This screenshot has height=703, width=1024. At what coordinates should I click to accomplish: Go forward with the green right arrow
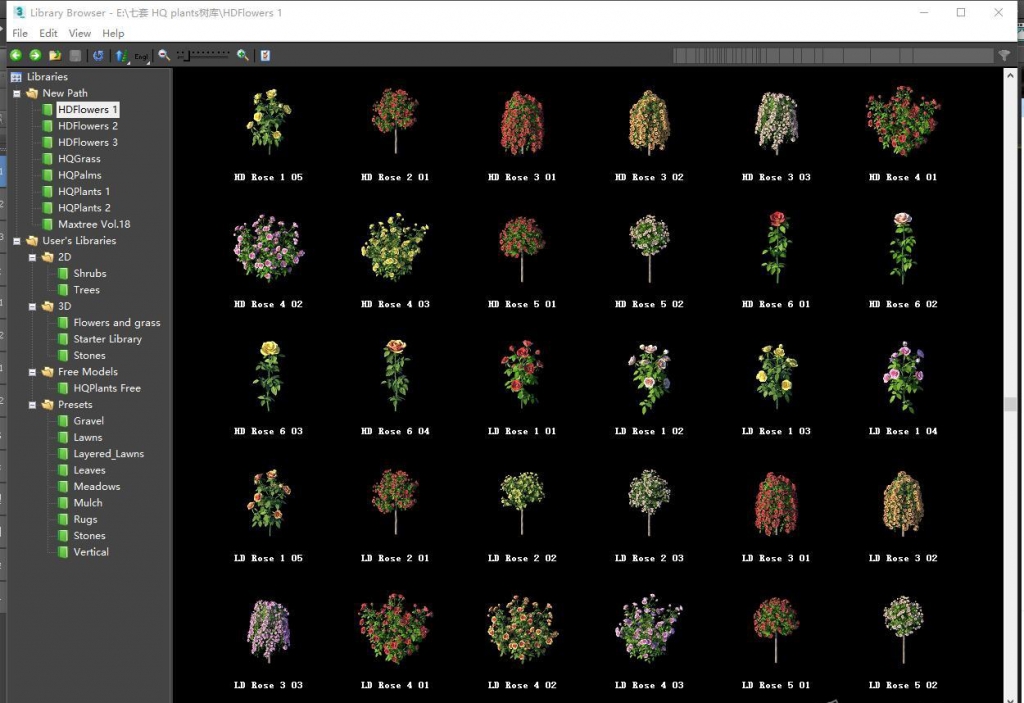[x=35, y=56]
